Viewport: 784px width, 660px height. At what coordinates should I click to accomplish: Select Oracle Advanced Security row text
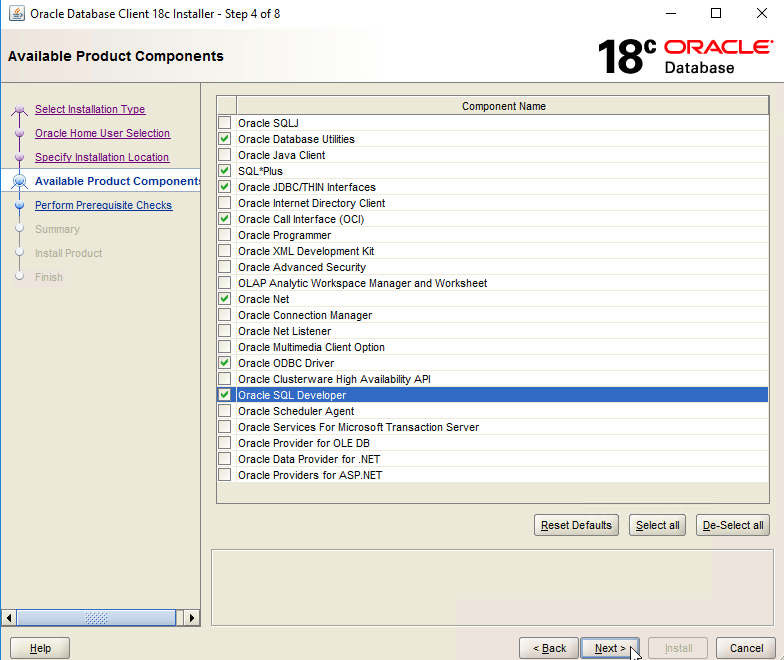302,267
